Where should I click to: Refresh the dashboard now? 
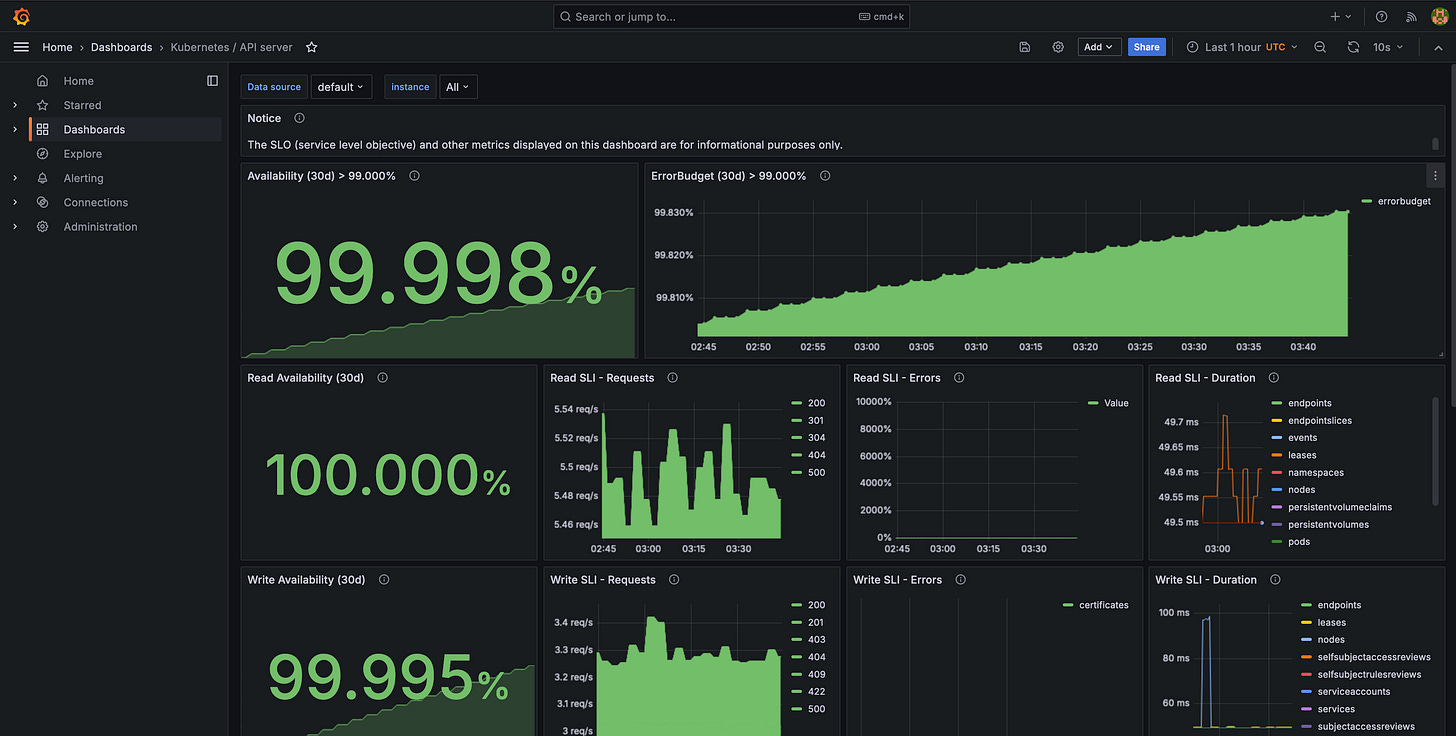tap(1353, 47)
